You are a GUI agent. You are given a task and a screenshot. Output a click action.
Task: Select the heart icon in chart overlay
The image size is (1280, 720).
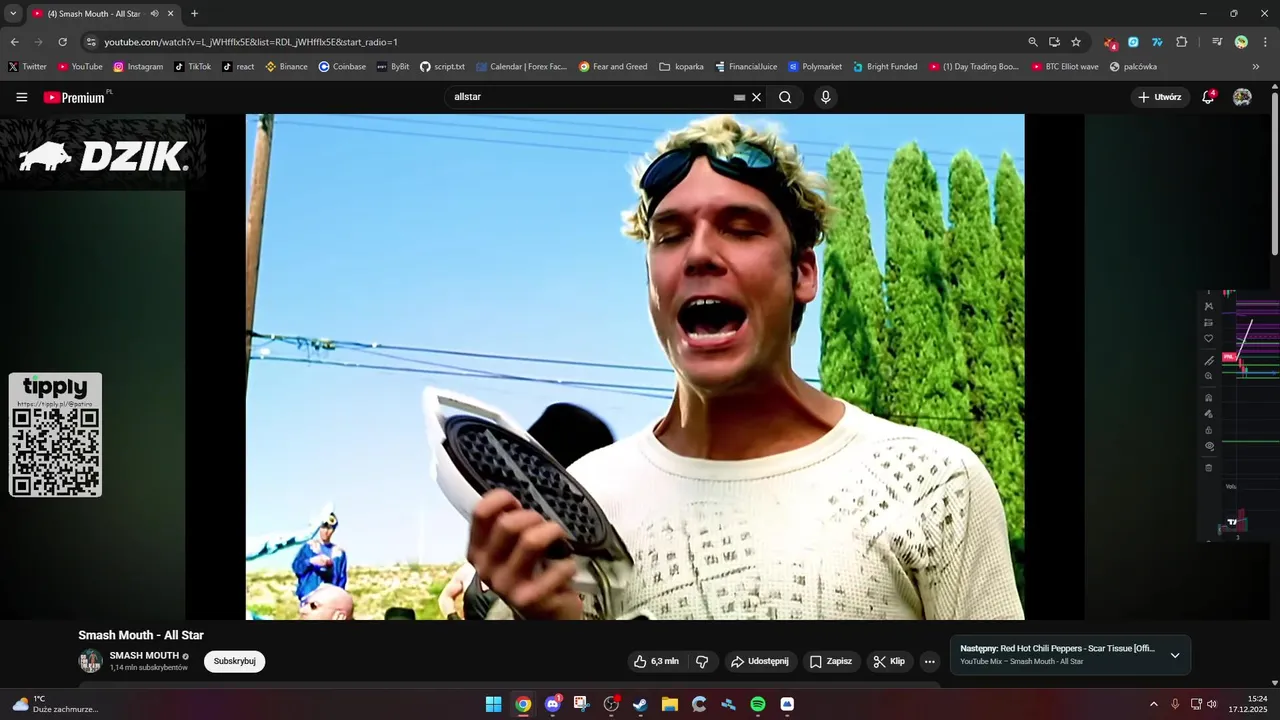(1209, 338)
